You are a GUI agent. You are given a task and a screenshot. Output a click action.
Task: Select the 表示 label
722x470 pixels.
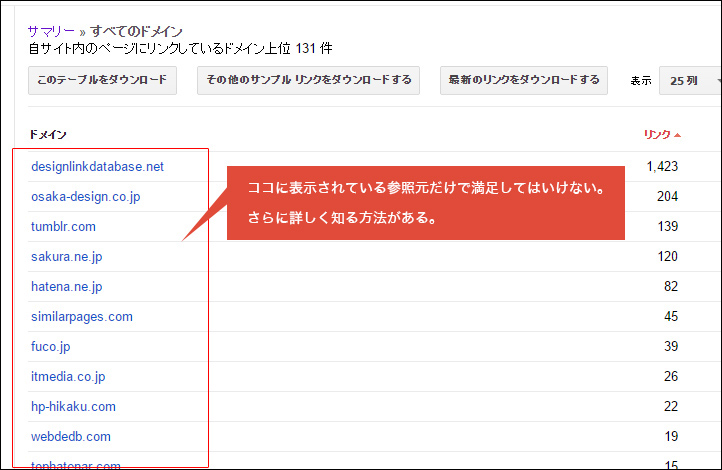pos(640,81)
